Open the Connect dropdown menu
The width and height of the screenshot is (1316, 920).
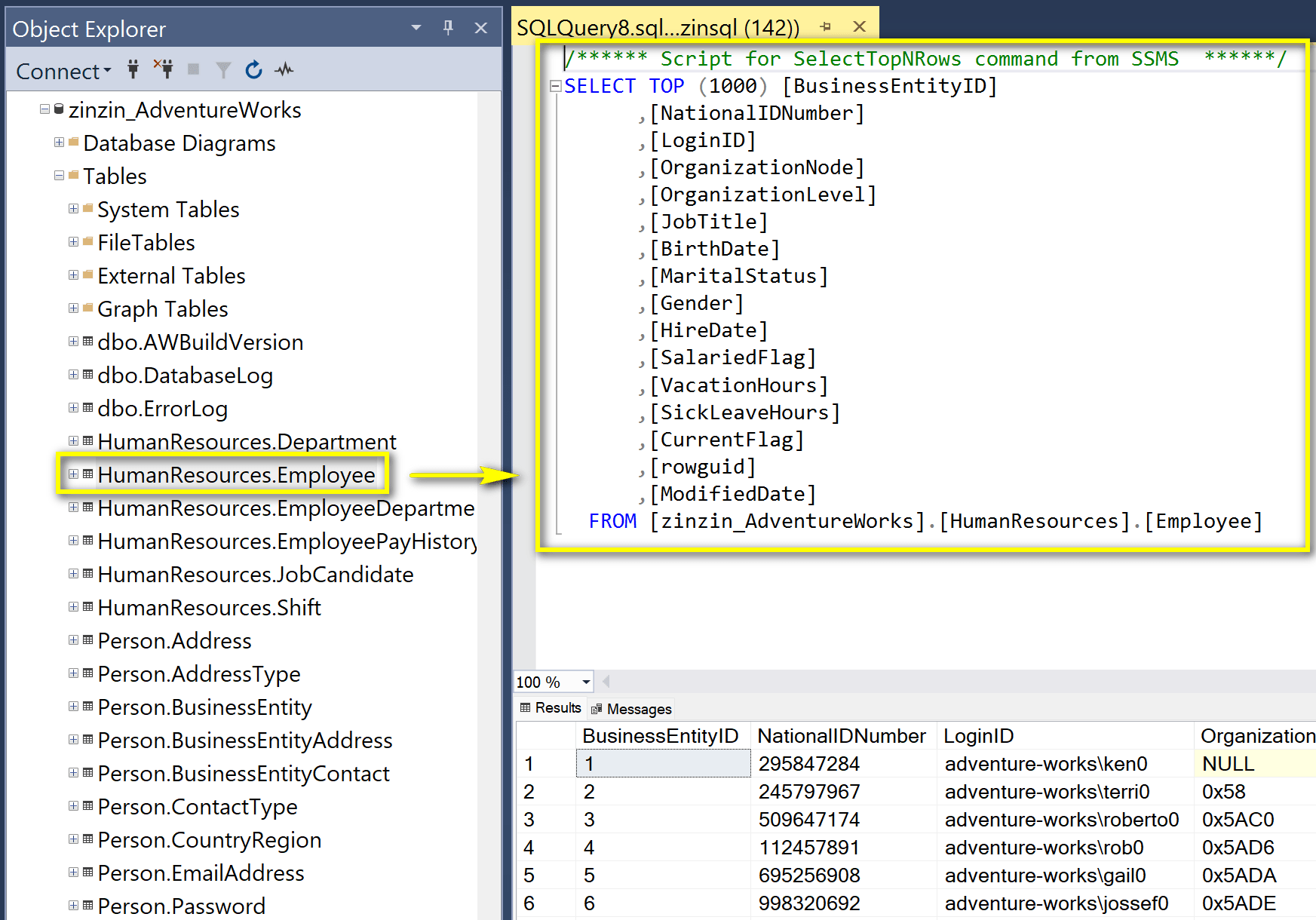coord(63,71)
